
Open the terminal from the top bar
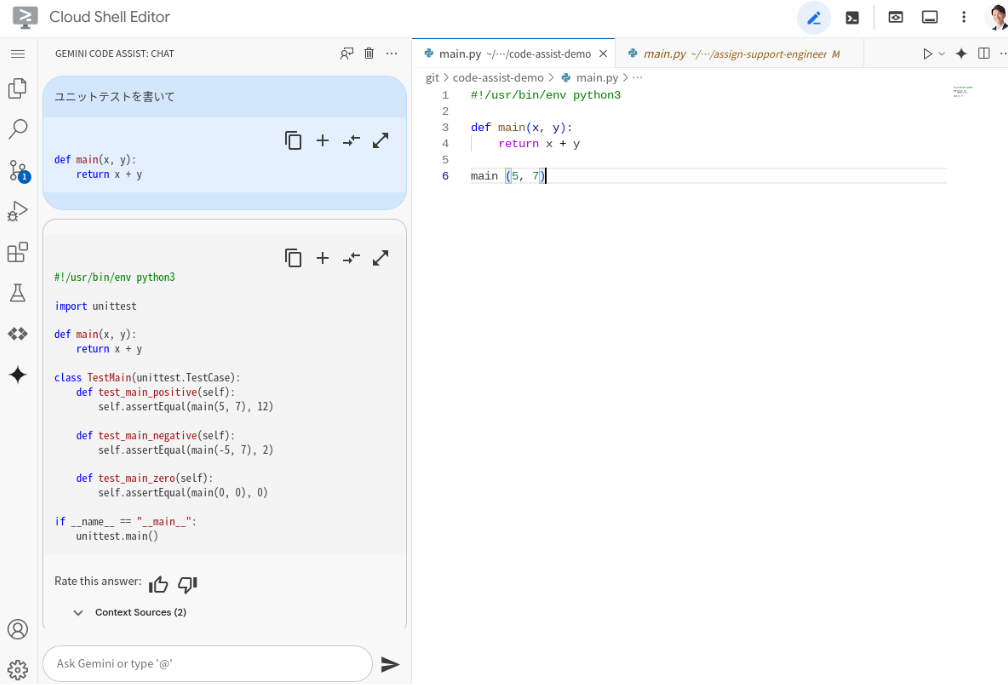(x=852, y=18)
